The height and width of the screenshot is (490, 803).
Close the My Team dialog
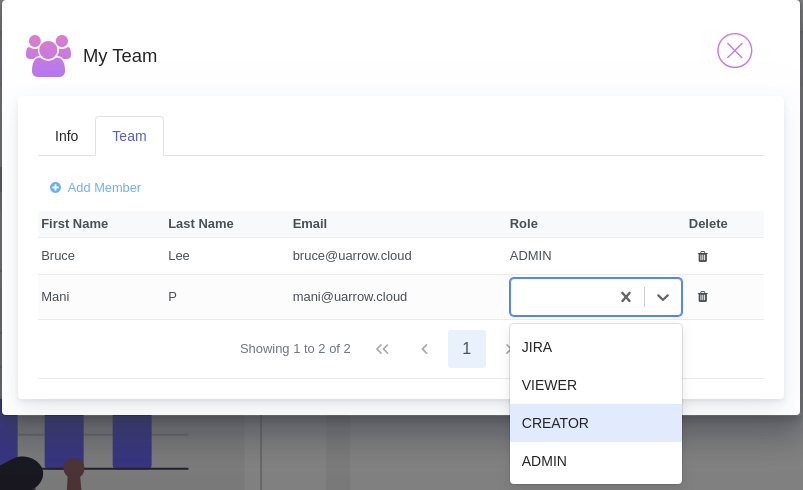click(734, 51)
